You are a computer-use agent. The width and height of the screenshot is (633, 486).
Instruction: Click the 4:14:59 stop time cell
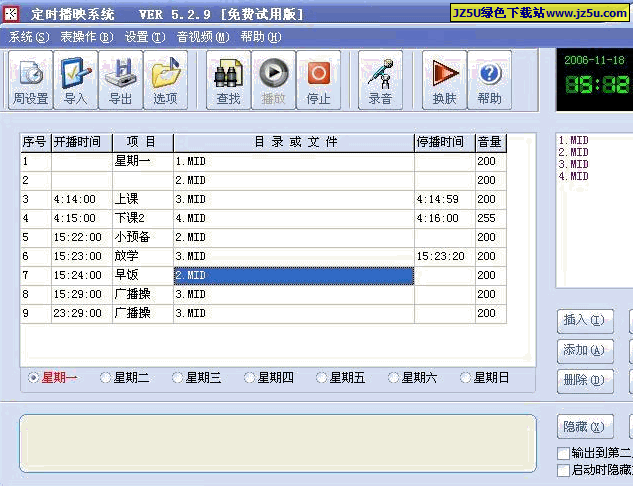(445, 199)
